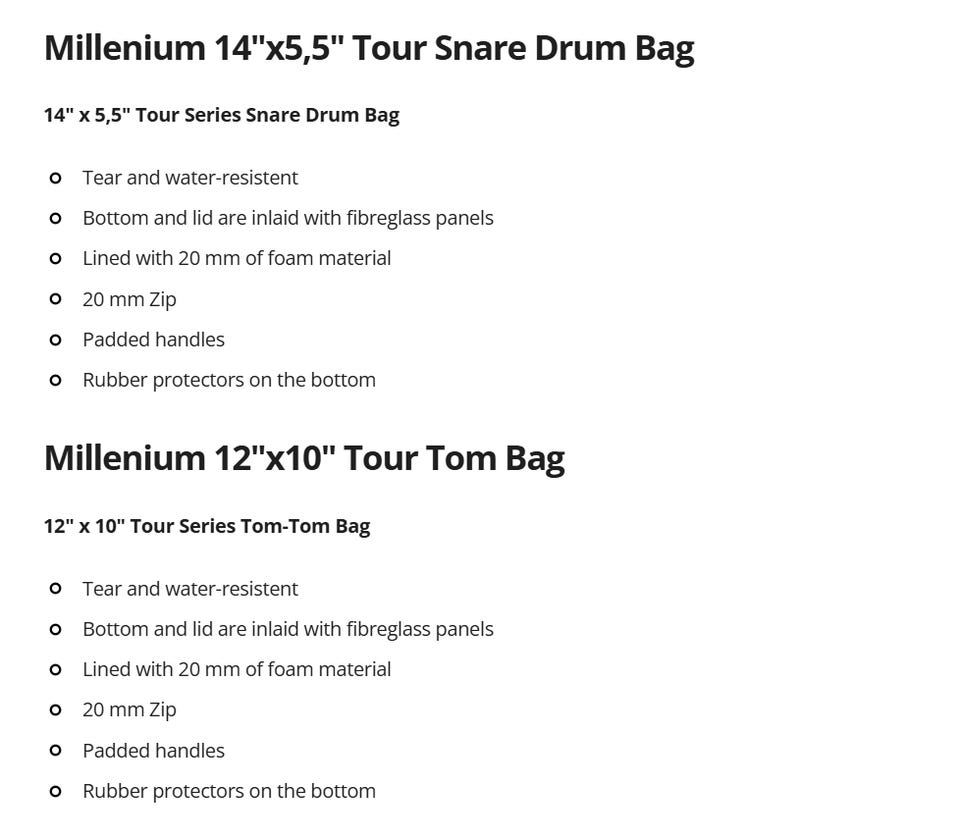Click Rubber protectors line in Snare Drum Bag list
Viewport: 960px width, 839px height.
tap(229, 380)
